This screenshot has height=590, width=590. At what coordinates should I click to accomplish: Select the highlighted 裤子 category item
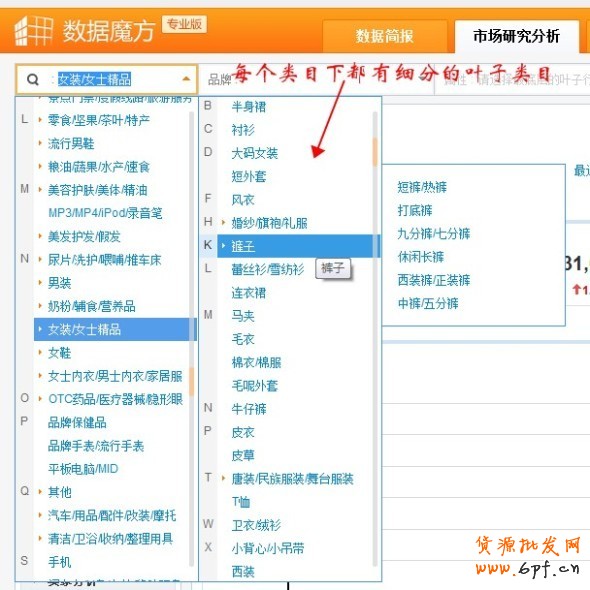click(298, 246)
